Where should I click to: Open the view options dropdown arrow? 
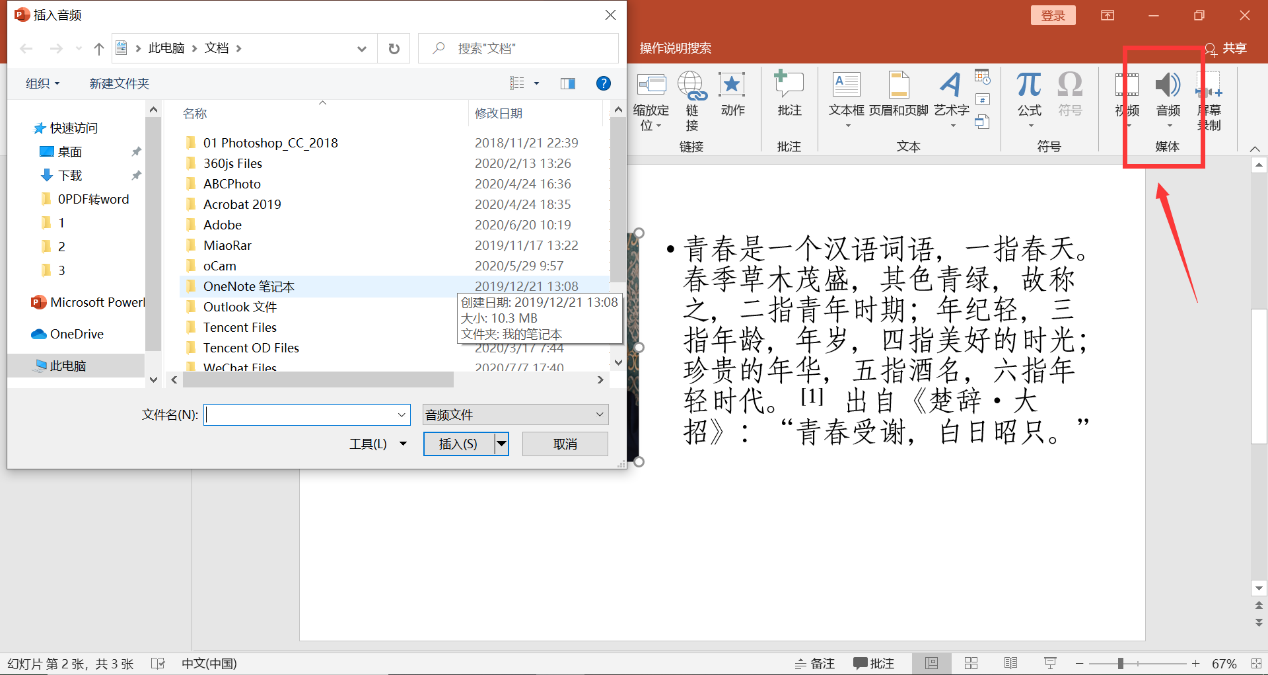[537, 83]
